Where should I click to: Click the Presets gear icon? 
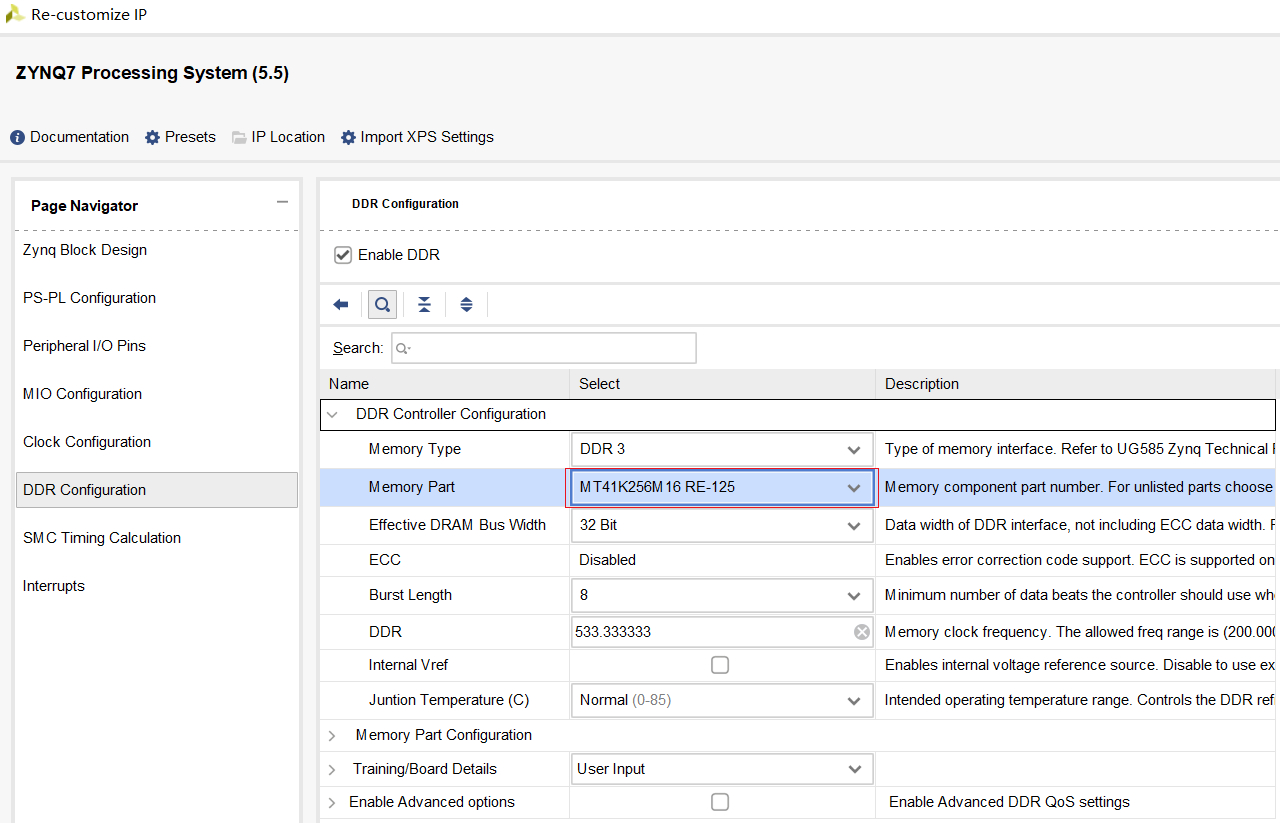(x=152, y=137)
